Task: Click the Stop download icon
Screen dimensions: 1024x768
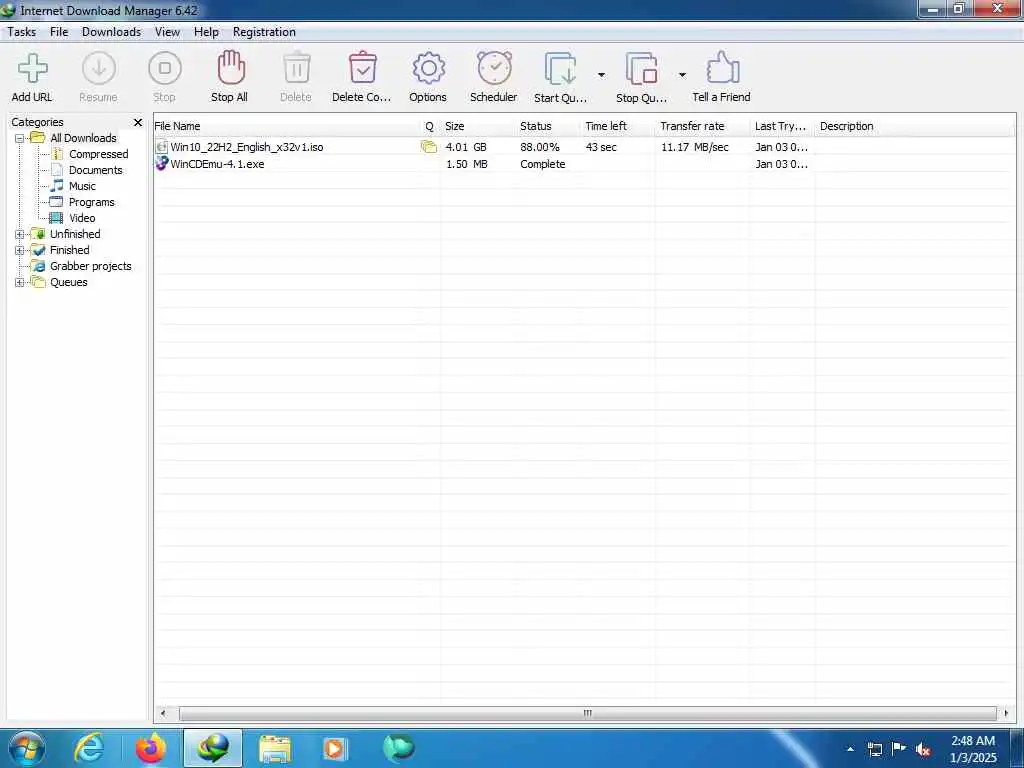Action: pos(165,68)
